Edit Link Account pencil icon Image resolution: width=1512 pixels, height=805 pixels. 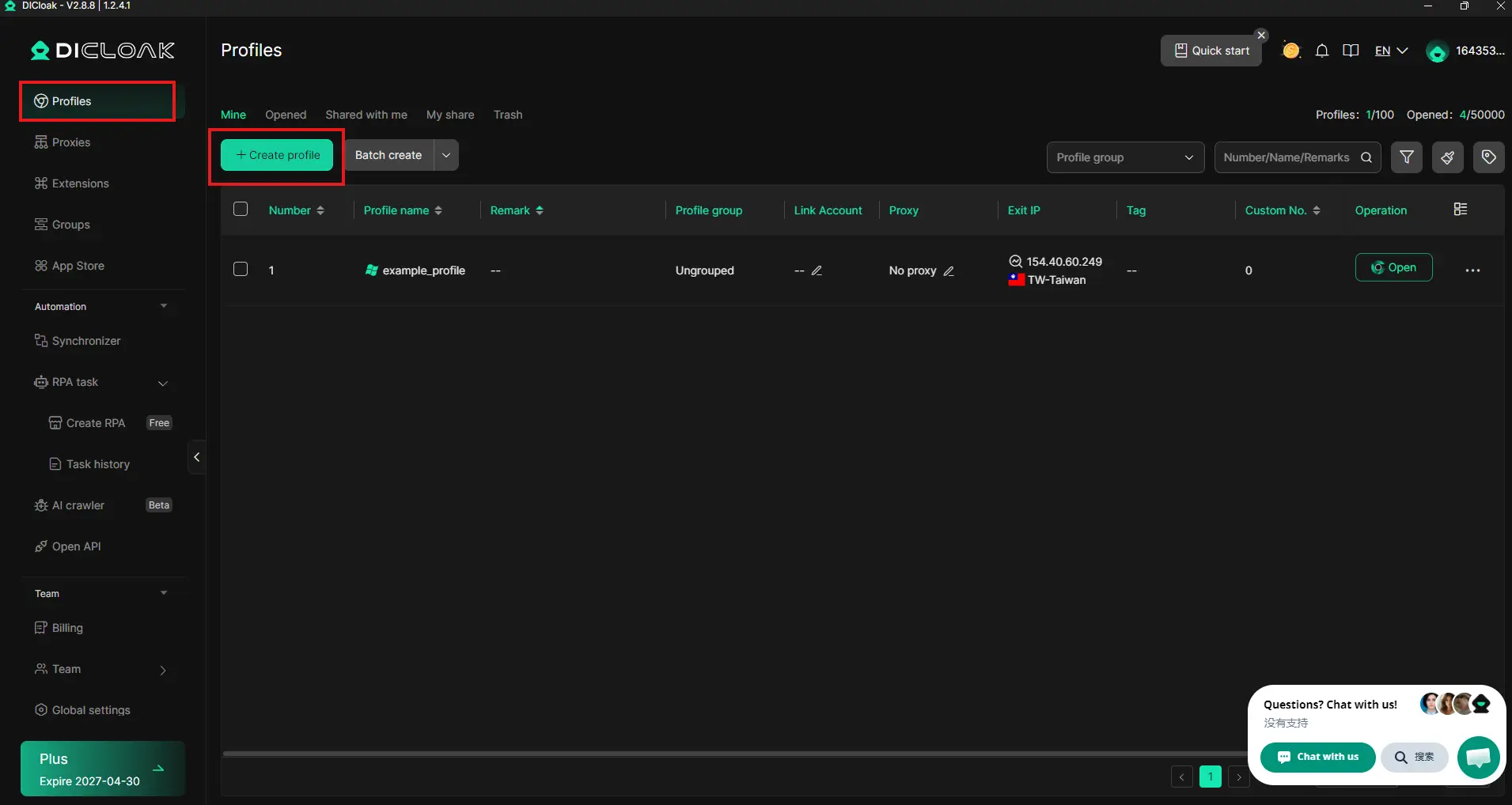coord(817,270)
